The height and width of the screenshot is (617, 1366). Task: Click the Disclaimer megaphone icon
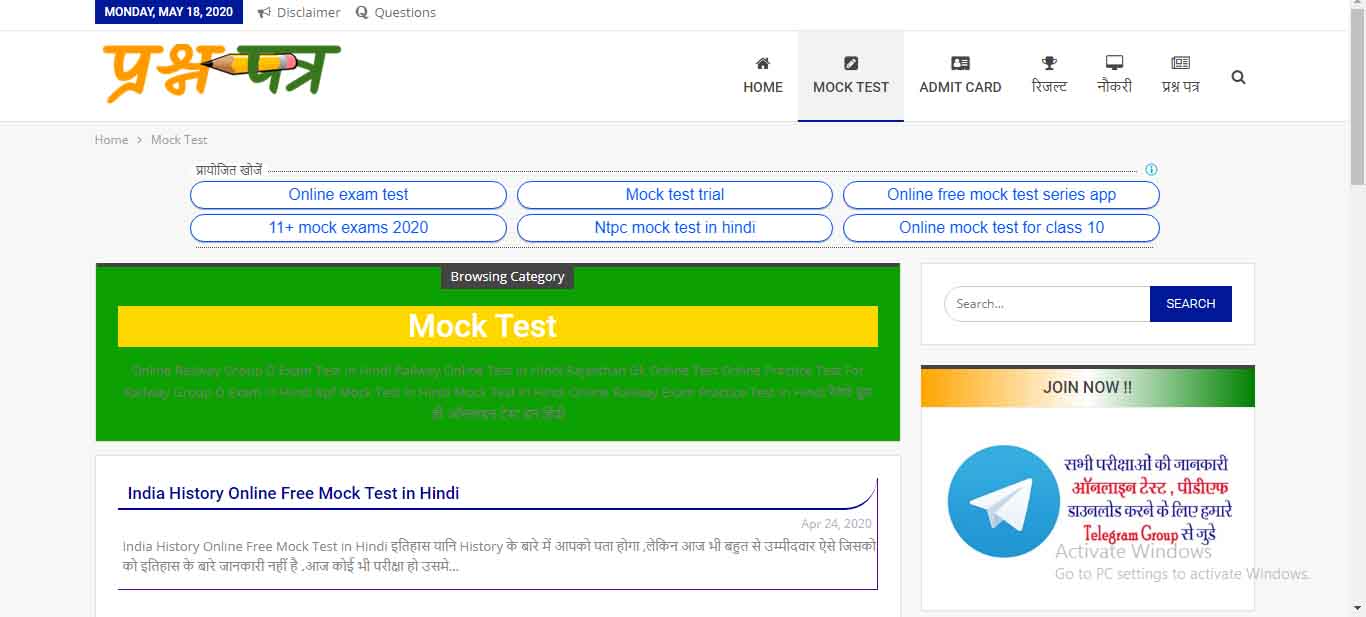(262, 12)
